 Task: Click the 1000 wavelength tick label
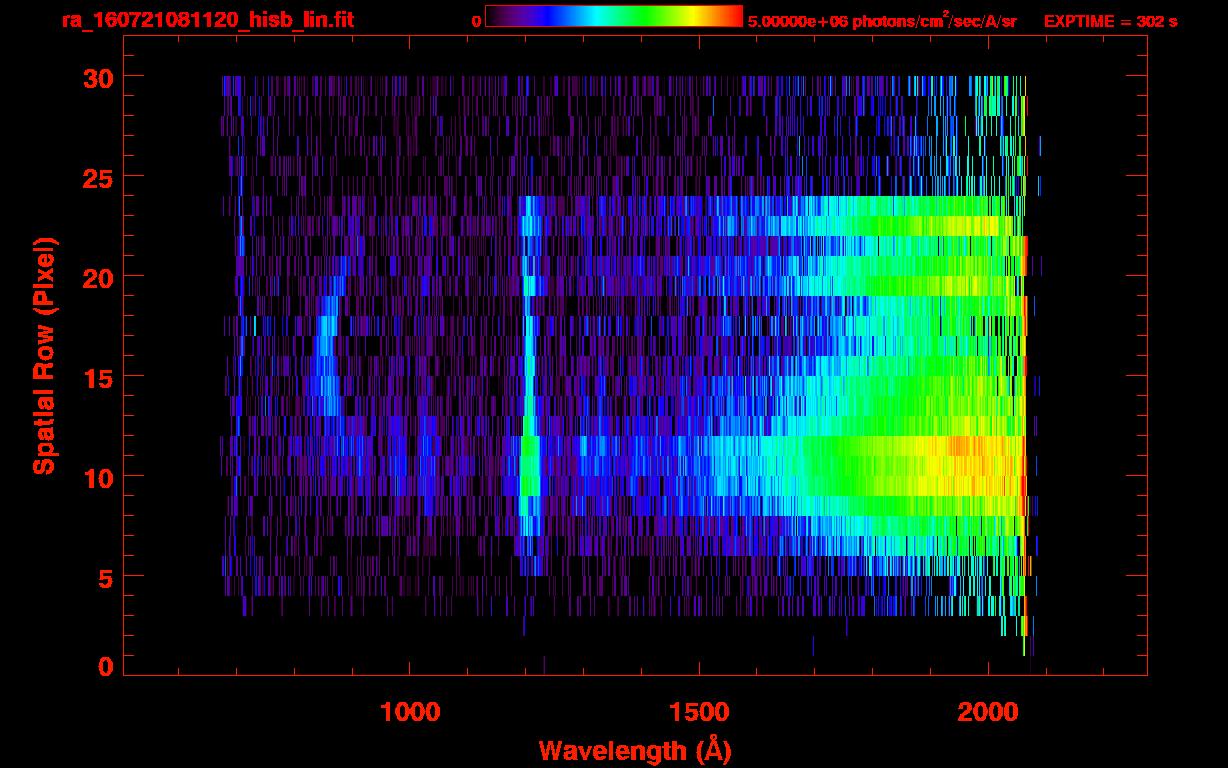(x=410, y=711)
